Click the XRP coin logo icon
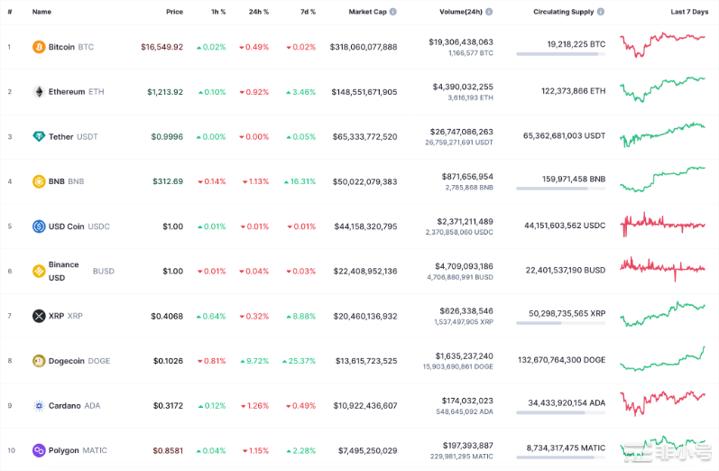The height and width of the screenshot is (471, 719). [39, 316]
